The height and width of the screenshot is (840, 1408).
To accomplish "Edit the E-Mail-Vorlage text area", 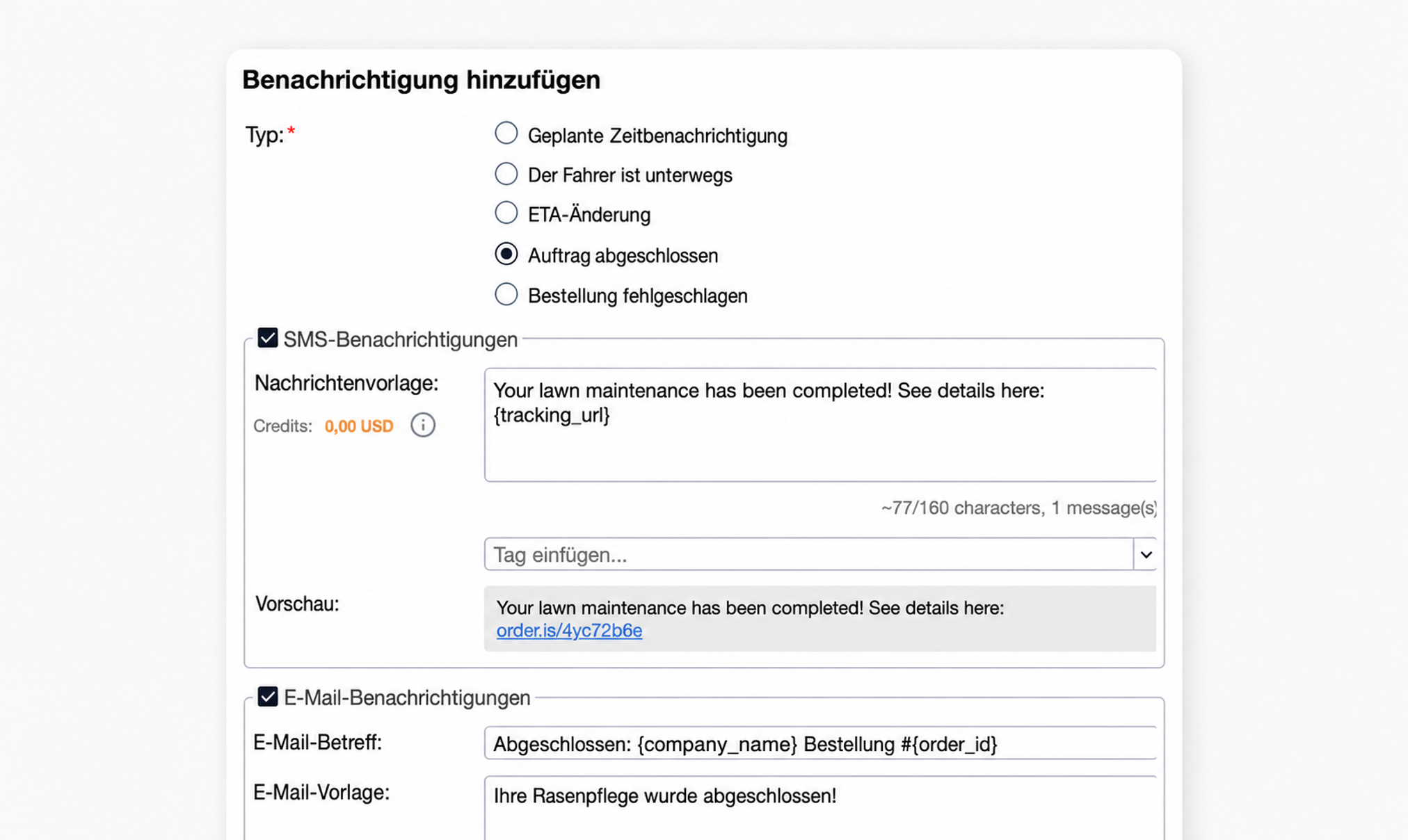I will pyautogui.click(x=821, y=808).
